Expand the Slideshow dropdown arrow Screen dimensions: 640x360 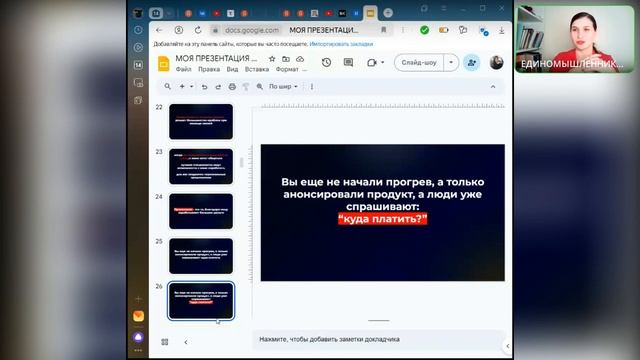(x=451, y=62)
